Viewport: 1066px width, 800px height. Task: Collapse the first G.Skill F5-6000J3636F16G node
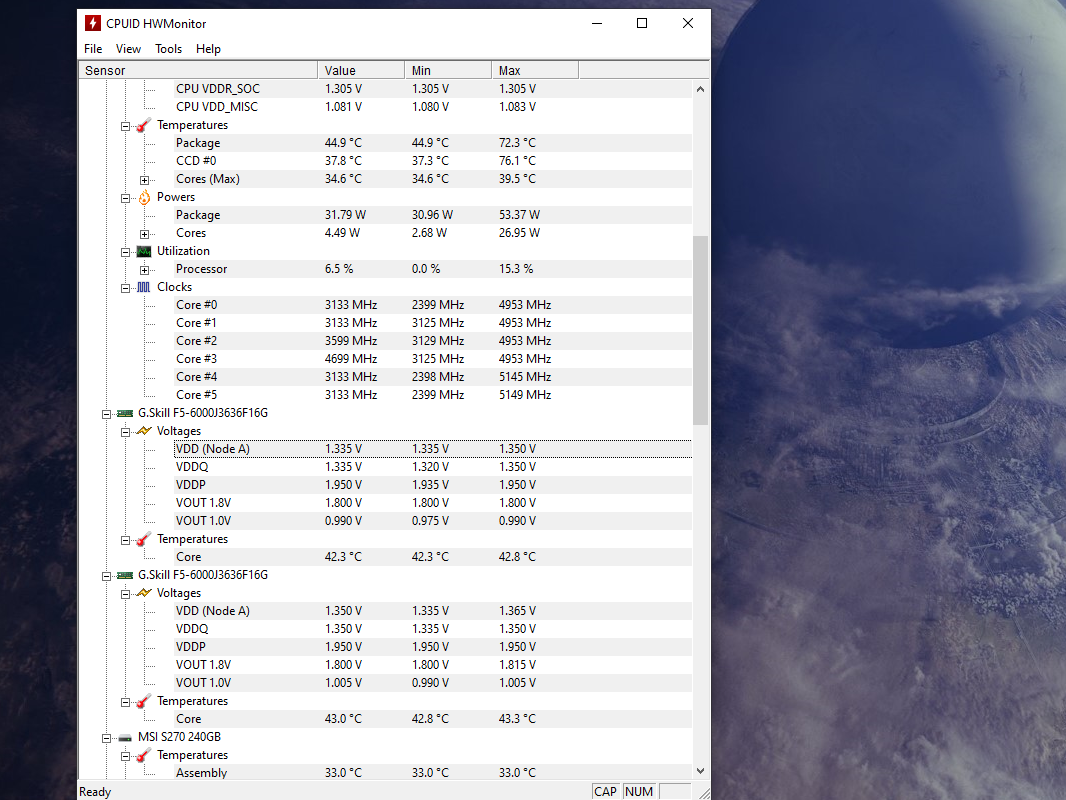click(x=106, y=415)
